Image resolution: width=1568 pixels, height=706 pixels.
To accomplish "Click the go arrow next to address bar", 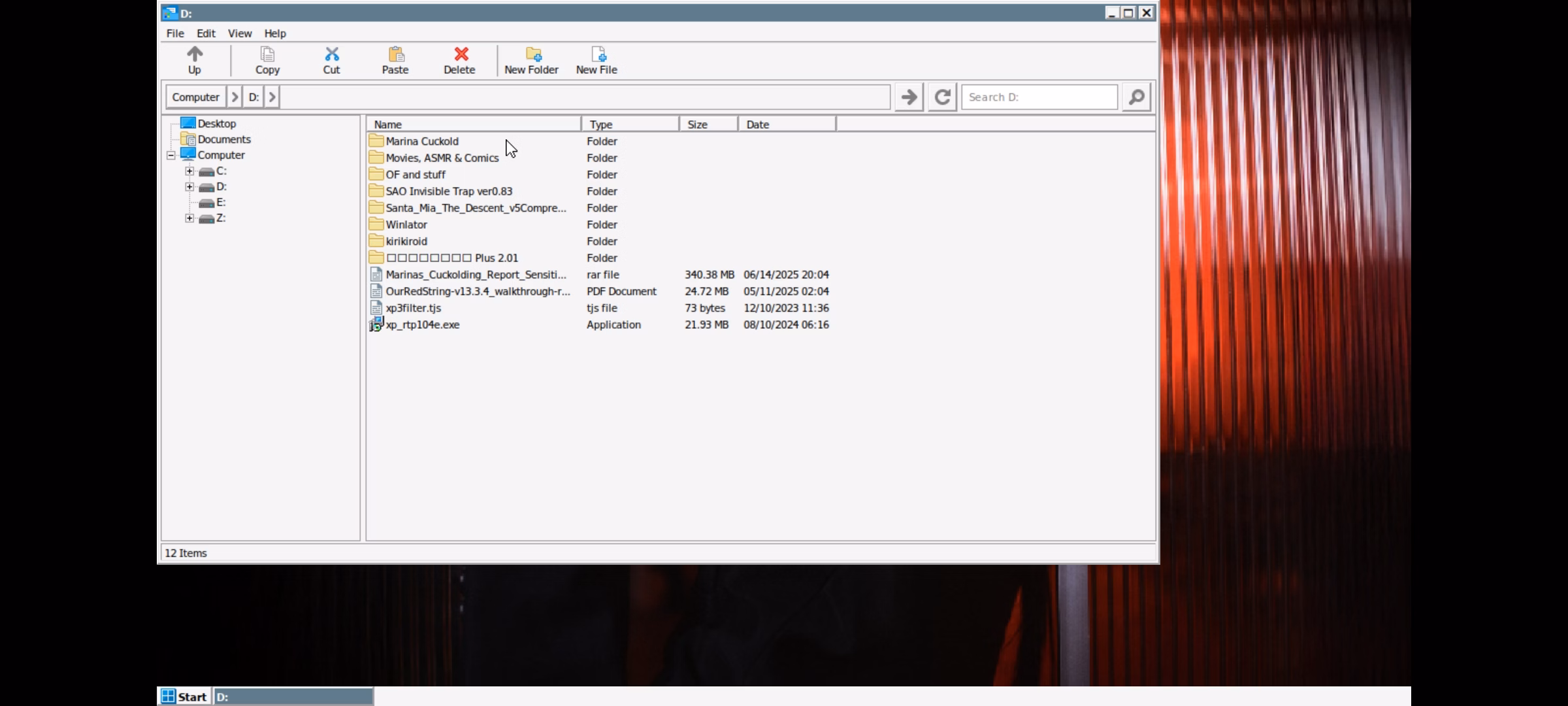I will coord(909,97).
